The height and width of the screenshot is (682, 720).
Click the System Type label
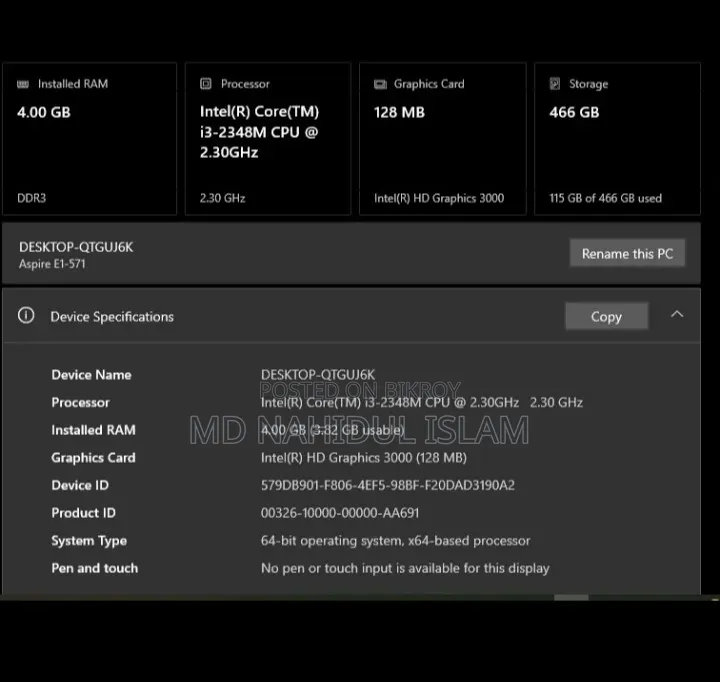click(89, 541)
